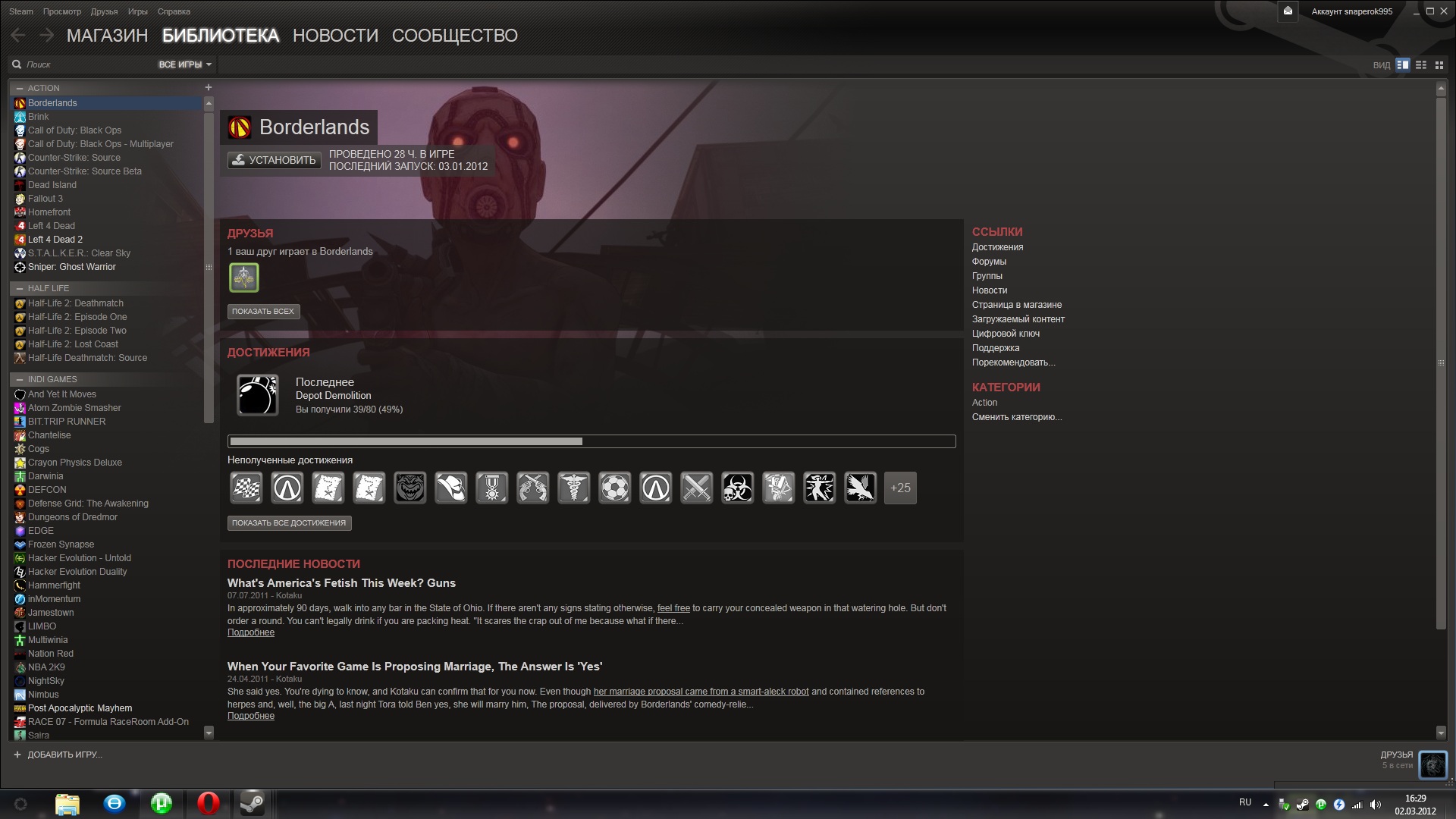Click the friend avatar playing Borderlands

click(x=244, y=278)
